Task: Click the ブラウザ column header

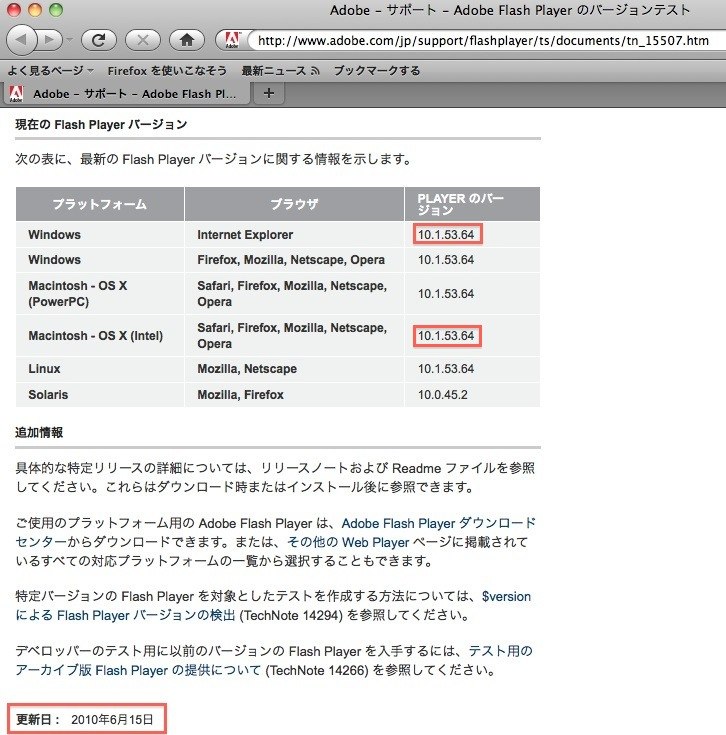Action: point(294,204)
